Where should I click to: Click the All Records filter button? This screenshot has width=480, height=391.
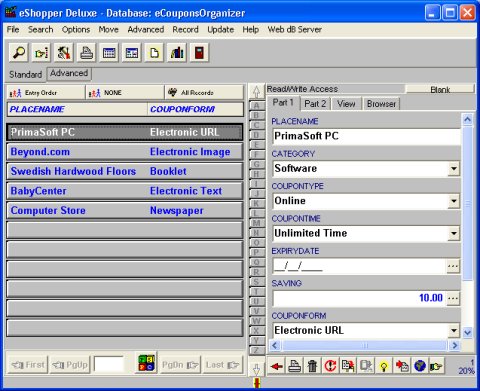coord(204,93)
